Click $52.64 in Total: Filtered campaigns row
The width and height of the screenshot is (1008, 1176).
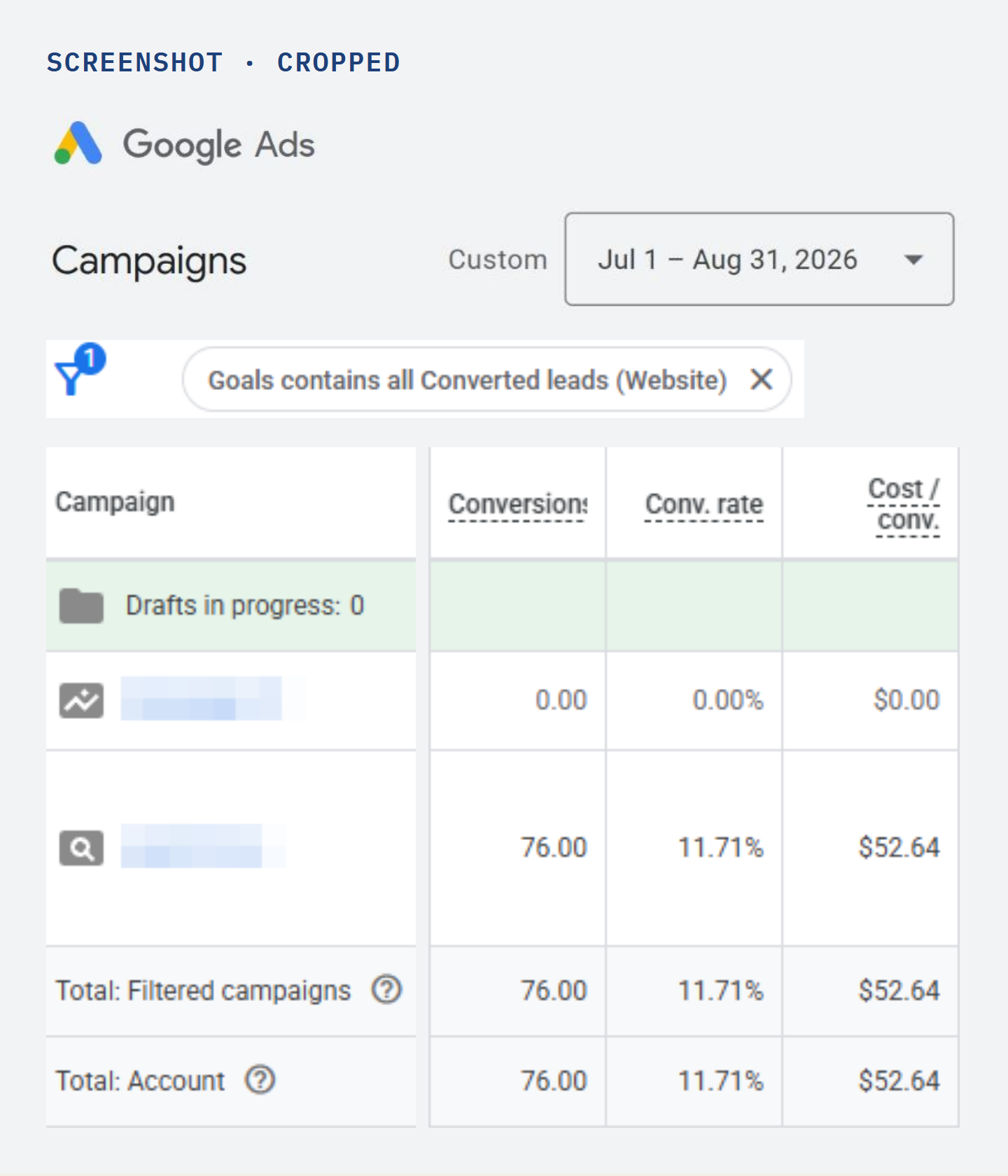[899, 990]
